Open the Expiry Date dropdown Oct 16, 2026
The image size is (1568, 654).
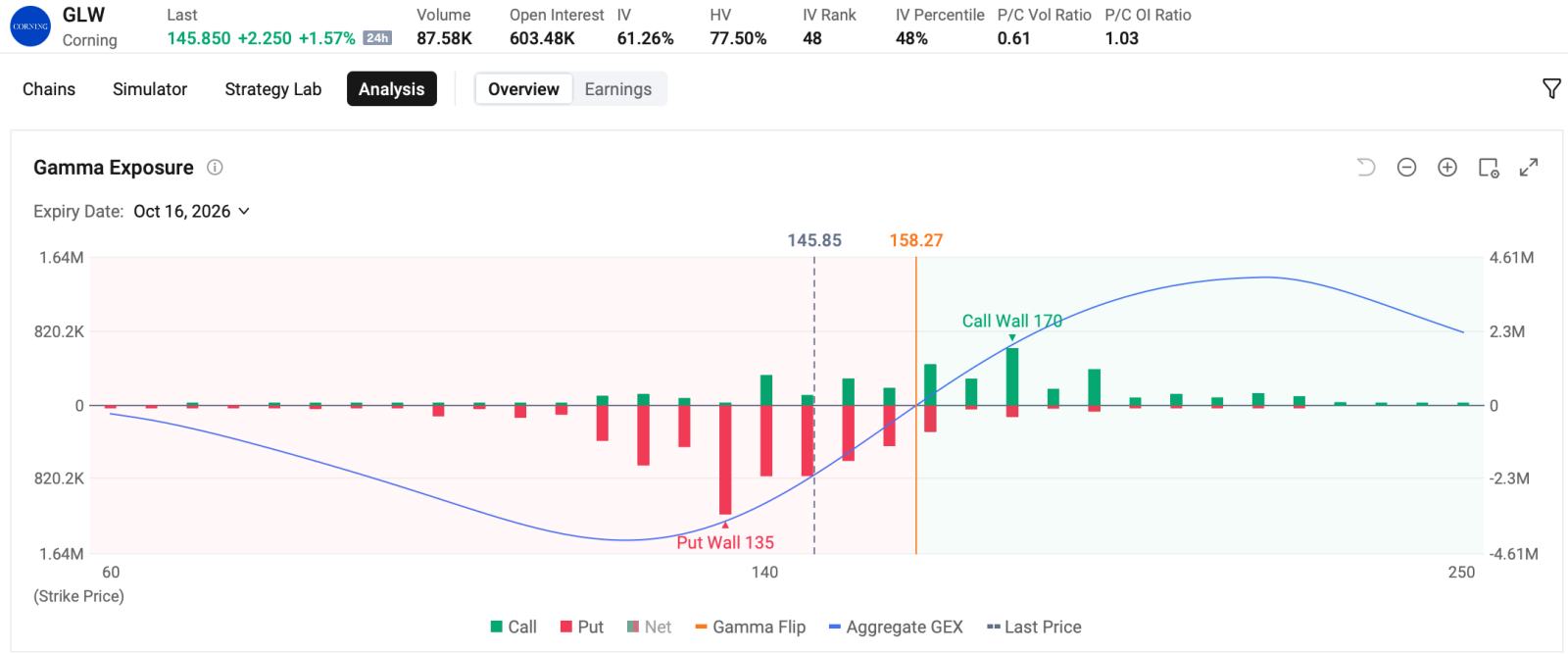[191, 212]
